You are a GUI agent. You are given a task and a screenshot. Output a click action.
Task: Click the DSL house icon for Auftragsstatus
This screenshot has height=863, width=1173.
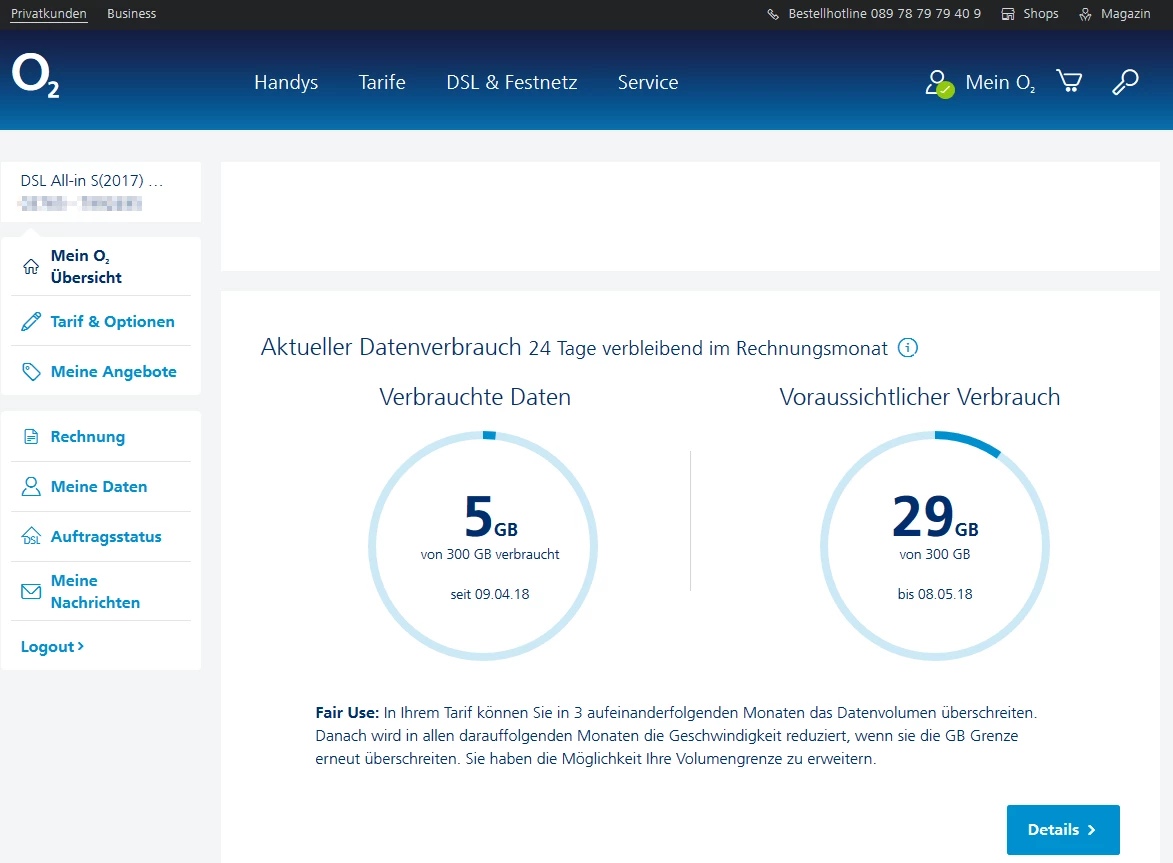coord(31,536)
